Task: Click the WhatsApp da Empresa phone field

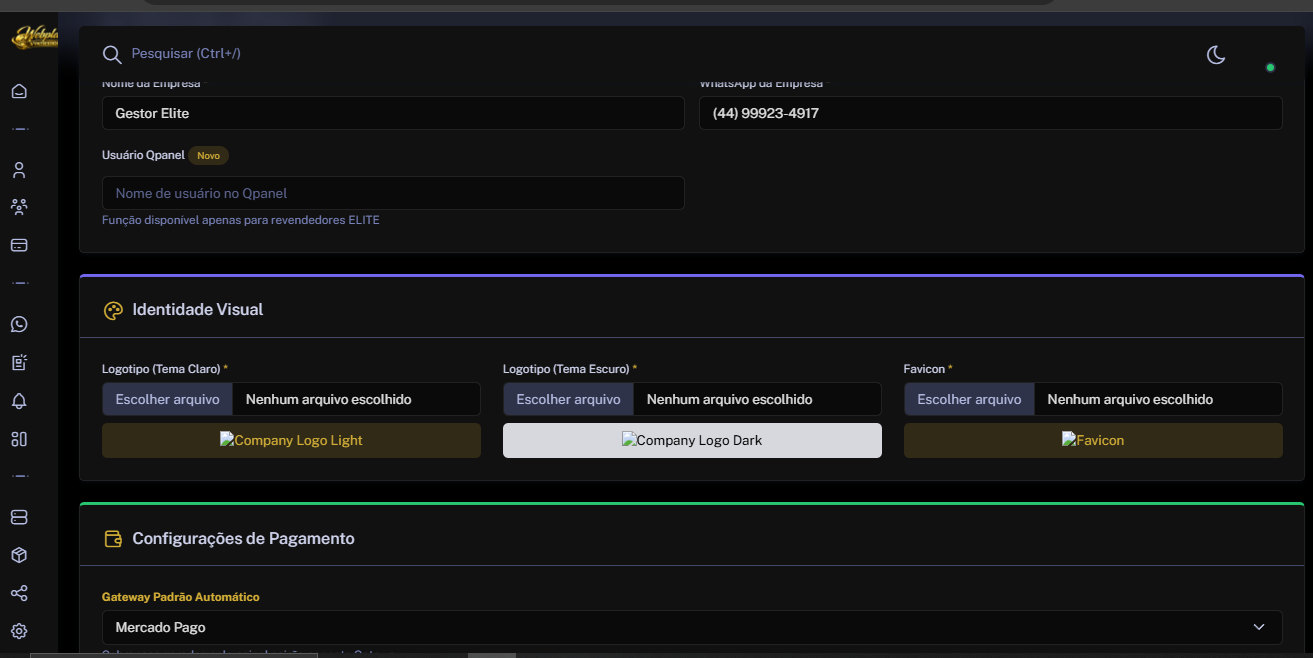Action: (x=991, y=113)
